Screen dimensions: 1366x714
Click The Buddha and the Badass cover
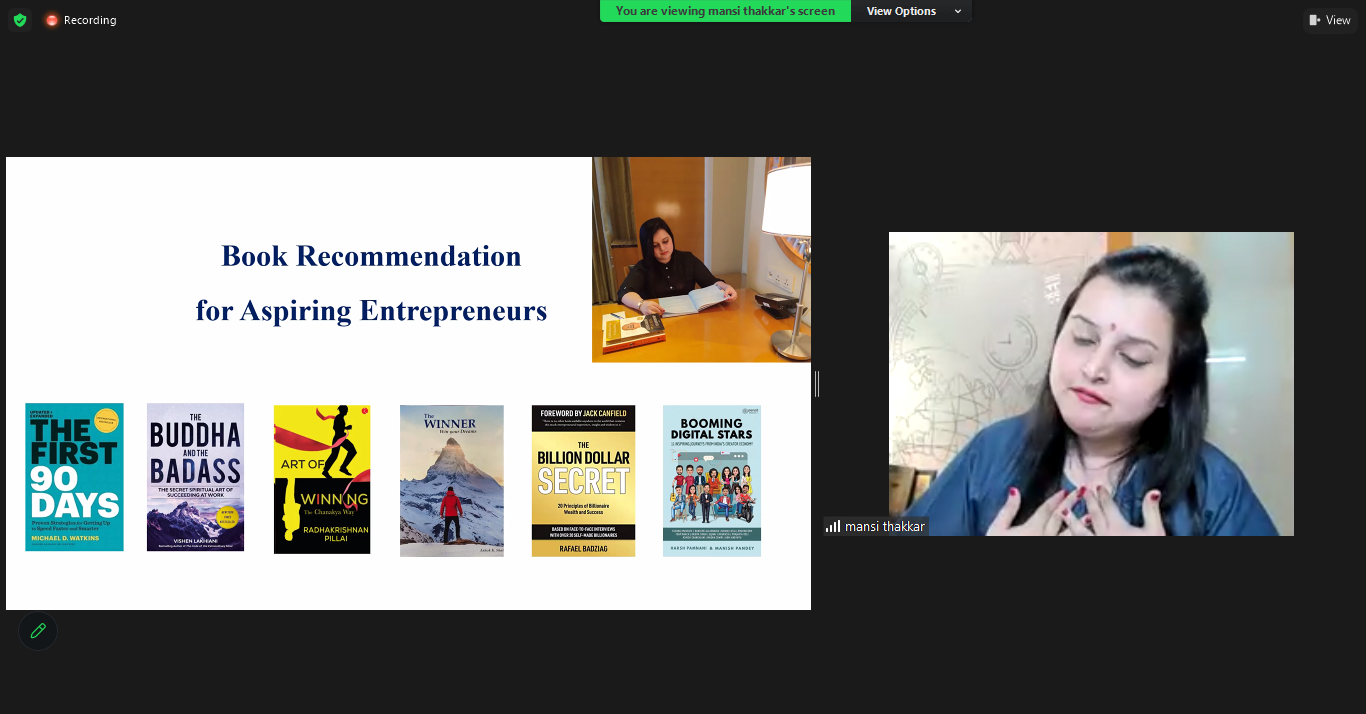195,477
